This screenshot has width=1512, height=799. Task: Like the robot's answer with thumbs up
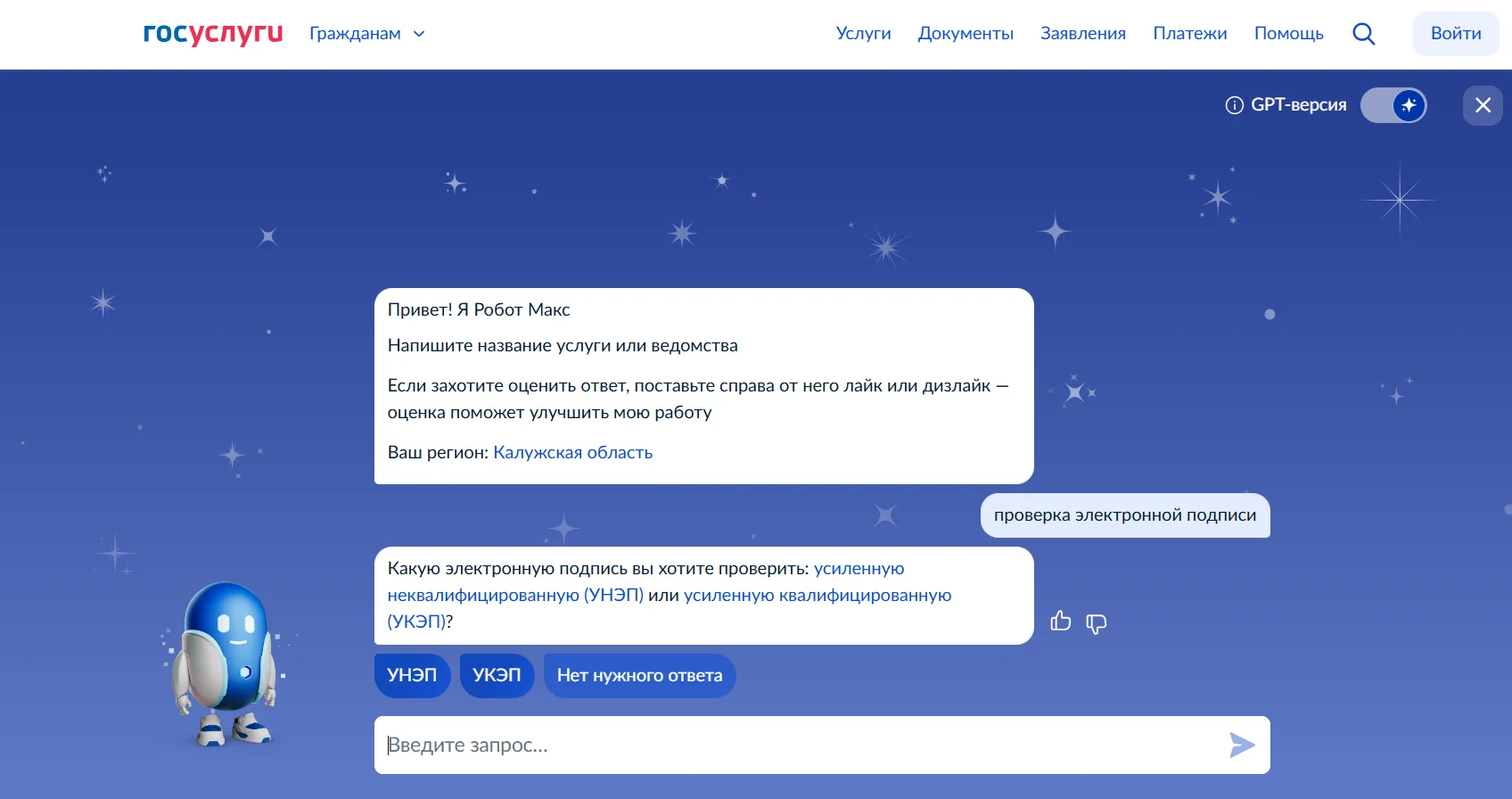[x=1060, y=622]
